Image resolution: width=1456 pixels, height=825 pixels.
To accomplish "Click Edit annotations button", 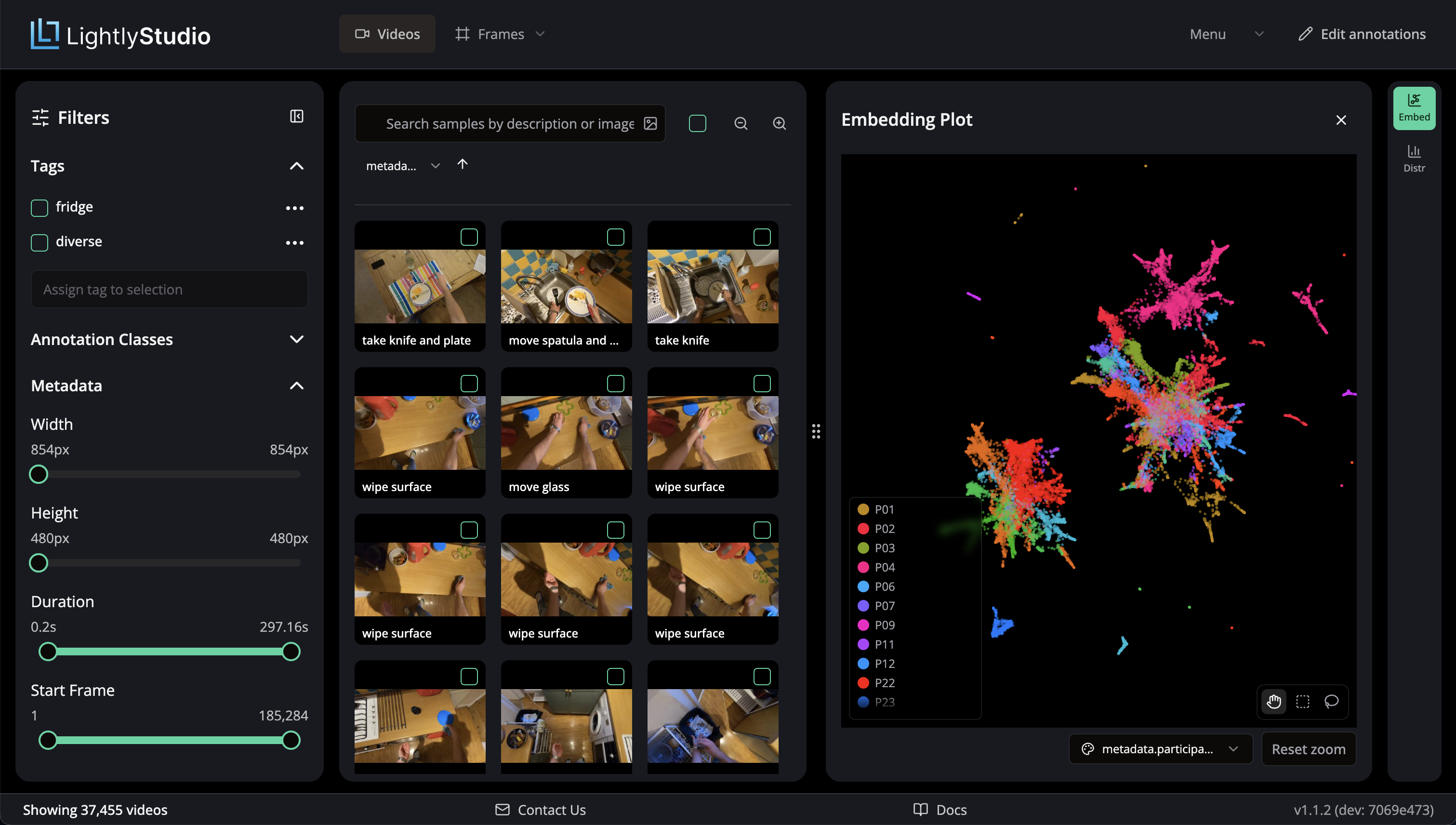I will click(1362, 34).
